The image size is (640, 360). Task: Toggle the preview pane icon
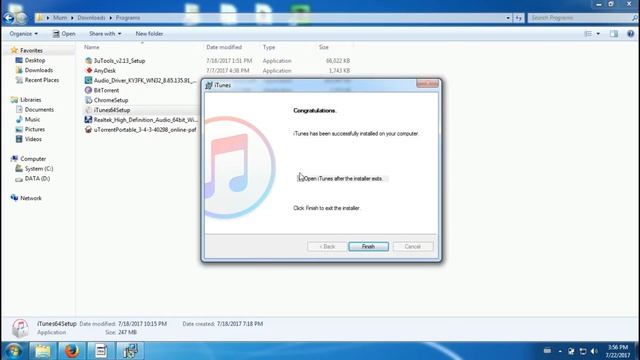(614, 34)
